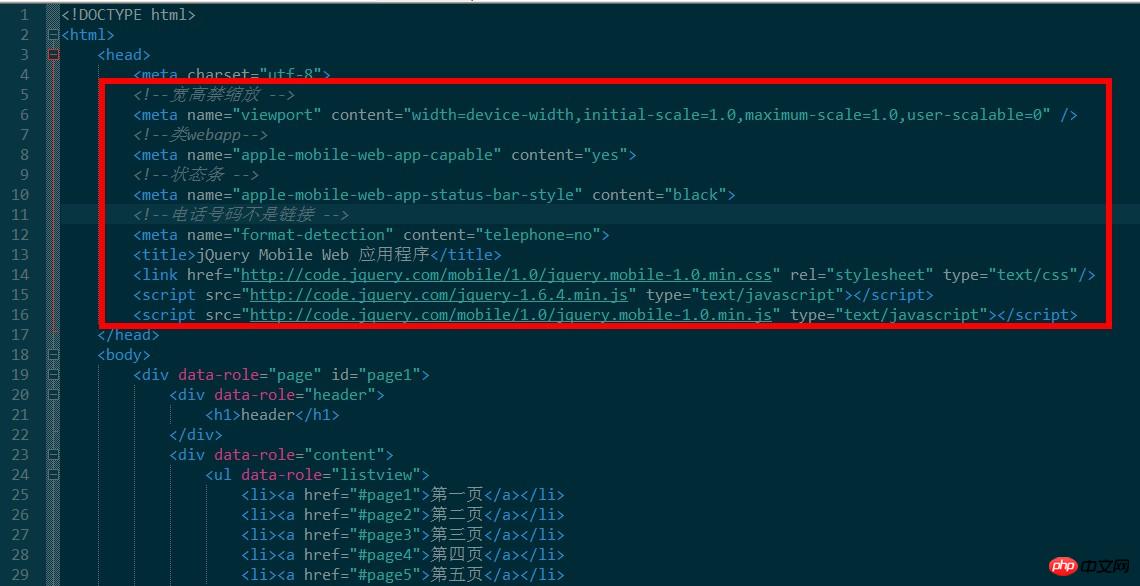The height and width of the screenshot is (586, 1140).
Task: Click the comment 电话号码不是链接
Action: pyautogui.click(x=241, y=214)
